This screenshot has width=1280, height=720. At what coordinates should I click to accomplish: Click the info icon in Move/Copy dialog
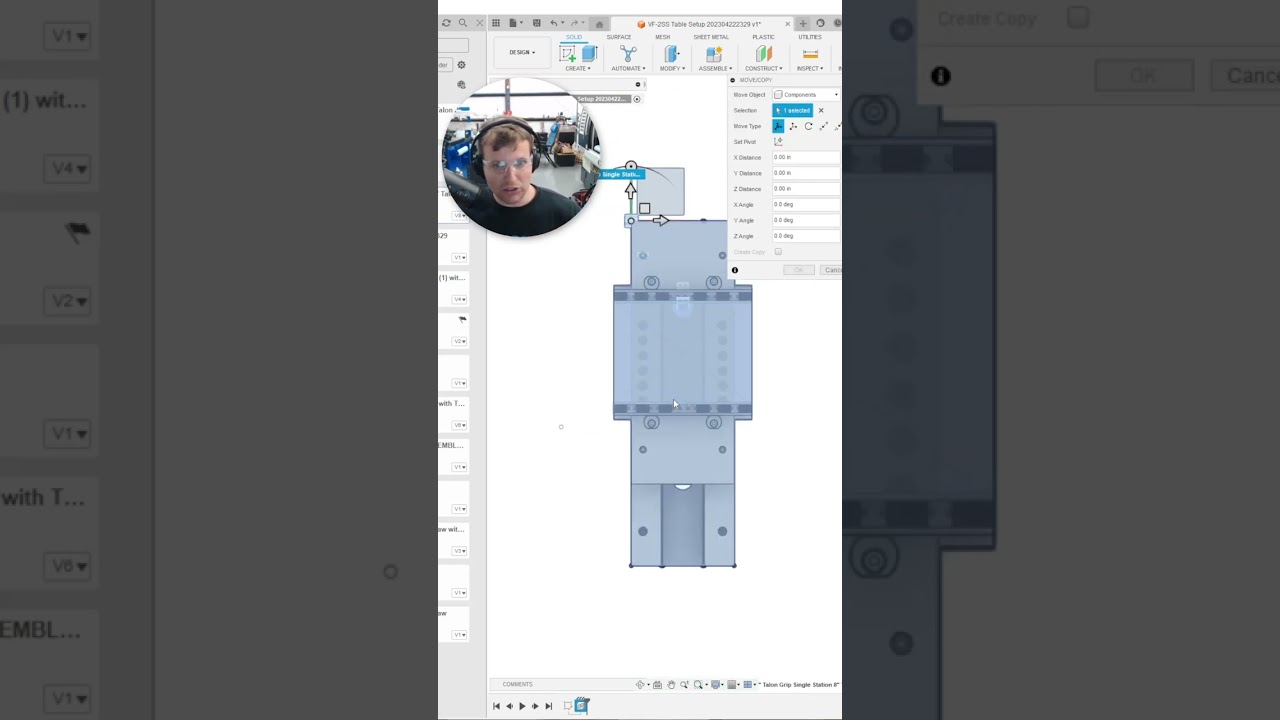[x=735, y=270]
